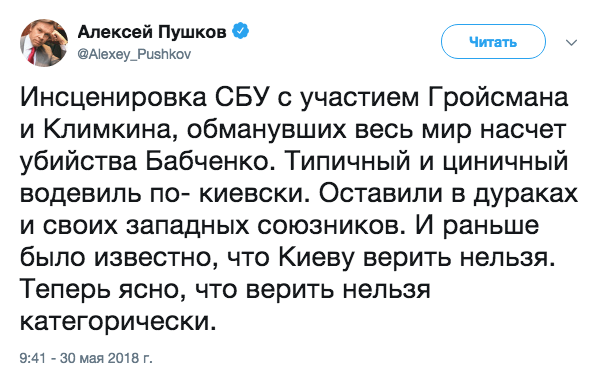Click the word Инсценировка in the tweet
603x378 pixels.
(113, 98)
